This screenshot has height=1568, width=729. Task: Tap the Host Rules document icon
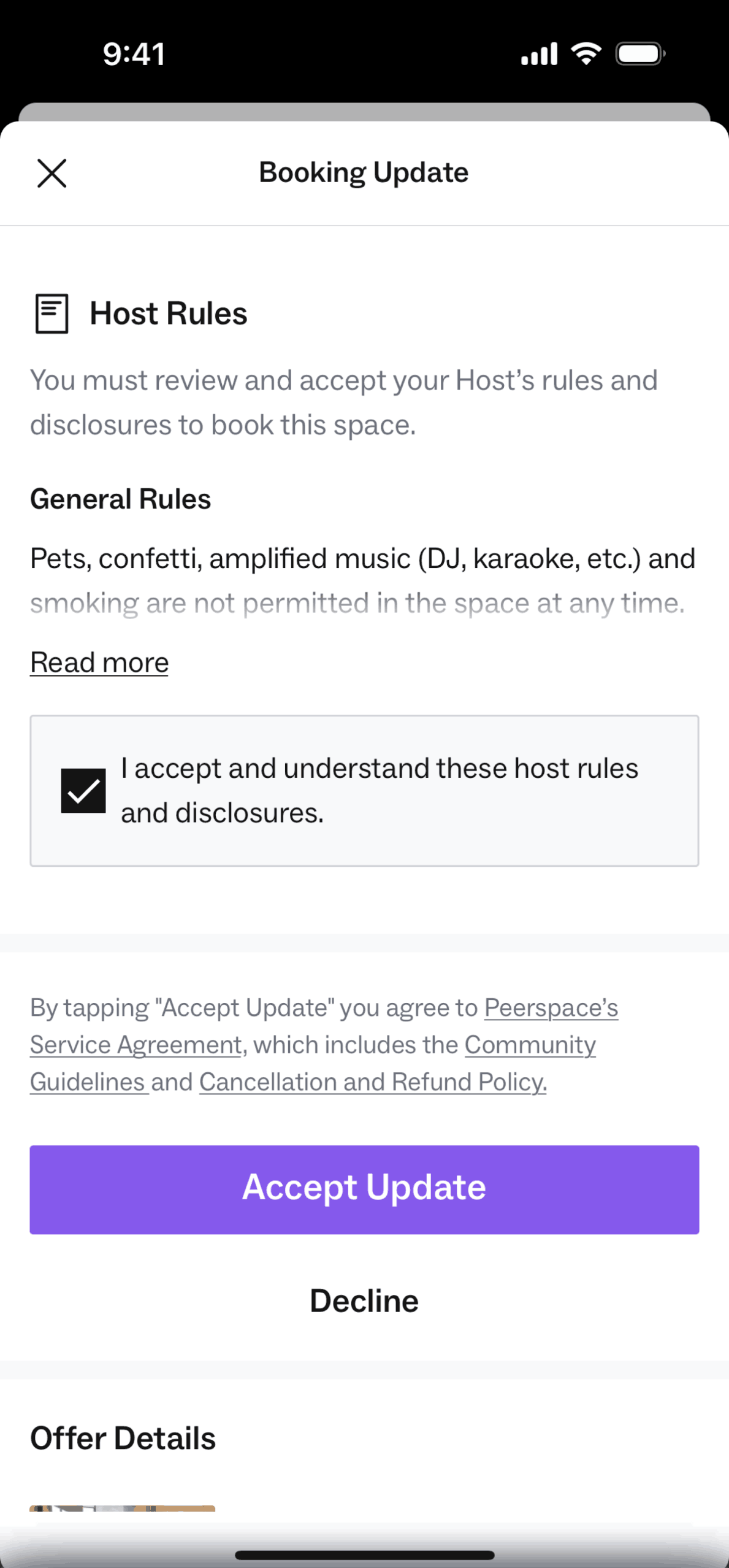[52, 313]
